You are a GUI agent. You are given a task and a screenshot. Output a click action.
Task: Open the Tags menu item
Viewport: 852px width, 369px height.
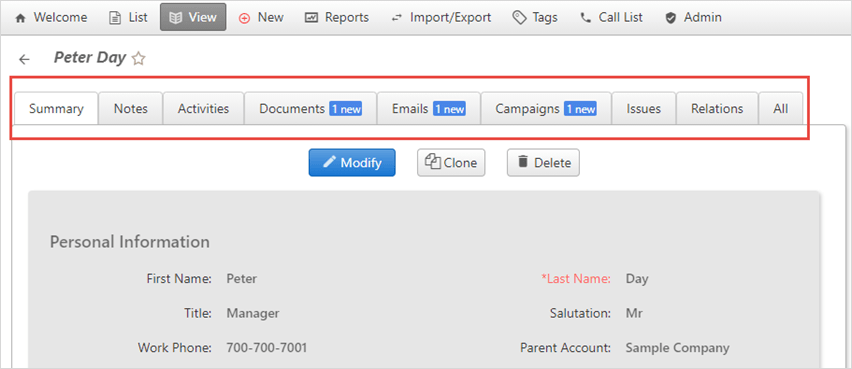(535, 17)
